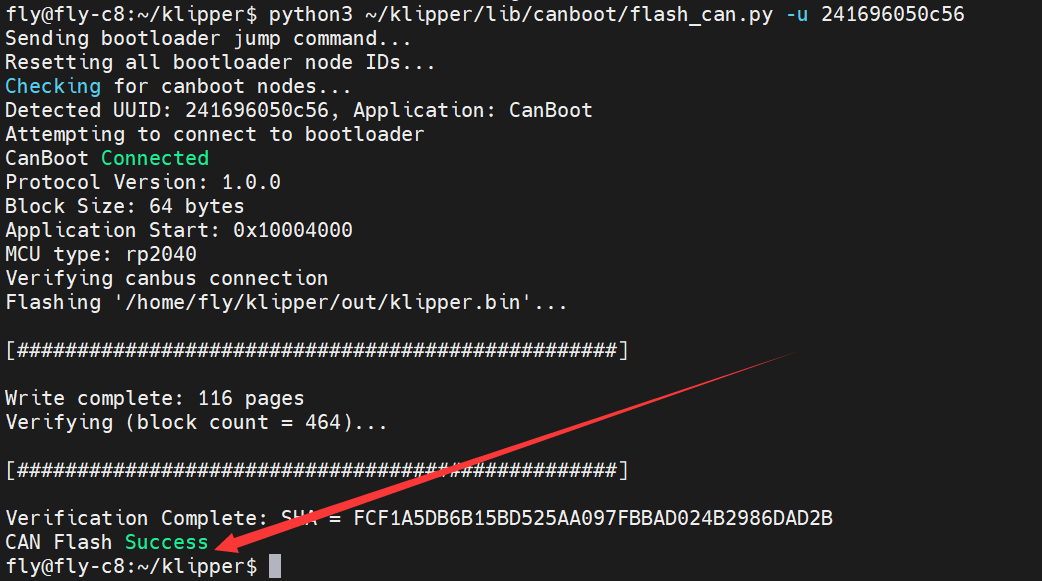Click the Detected UUID line's CanBoot application name
This screenshot has width=1042, height=581.
tap(551, 110)
